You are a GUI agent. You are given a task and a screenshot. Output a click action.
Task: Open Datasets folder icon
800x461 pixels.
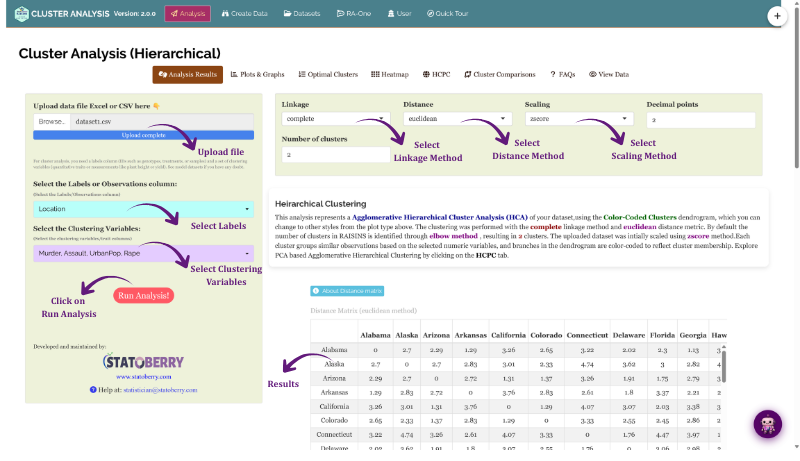point(287,14)
